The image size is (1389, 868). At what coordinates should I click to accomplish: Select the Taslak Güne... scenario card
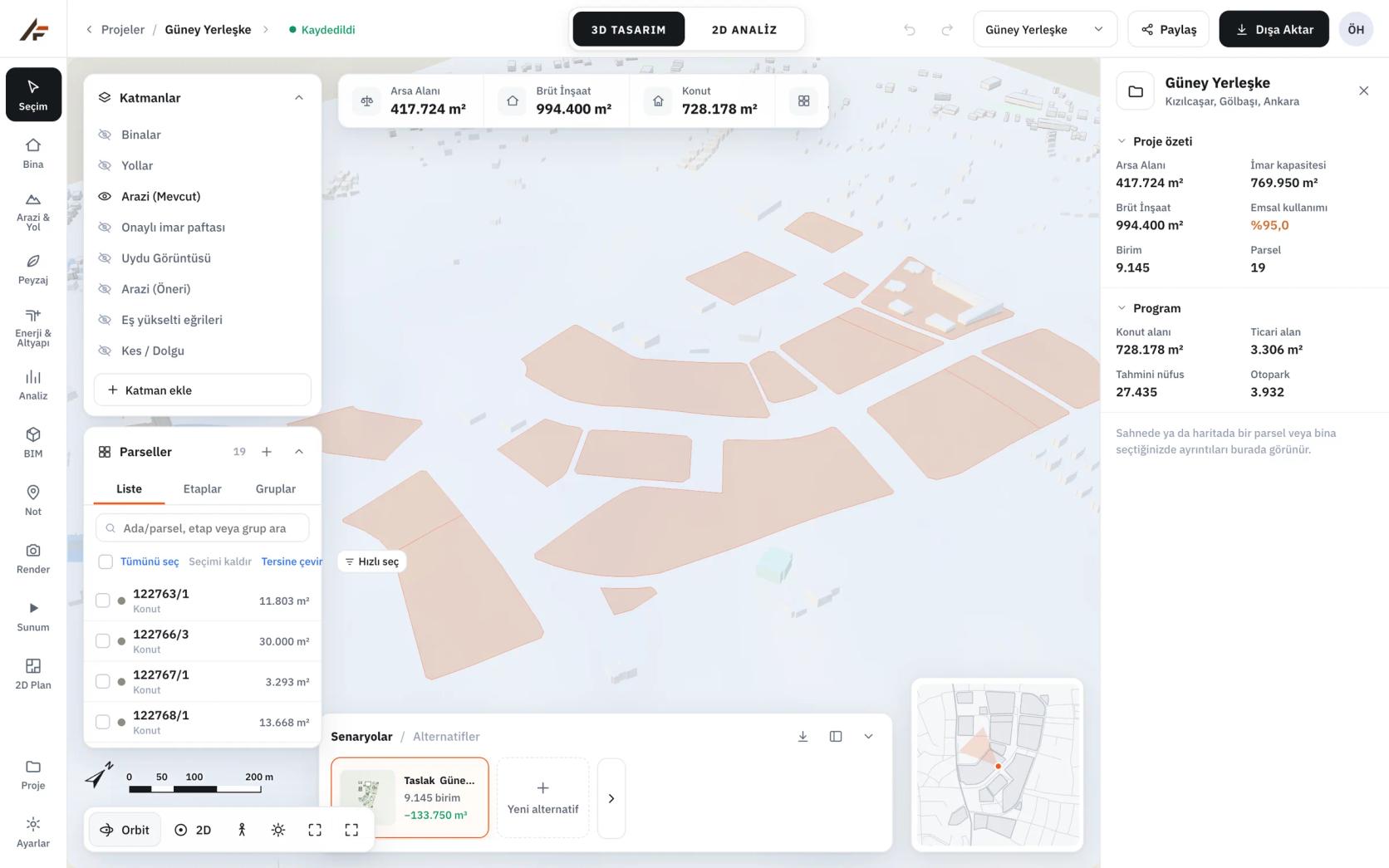(410, 797)
